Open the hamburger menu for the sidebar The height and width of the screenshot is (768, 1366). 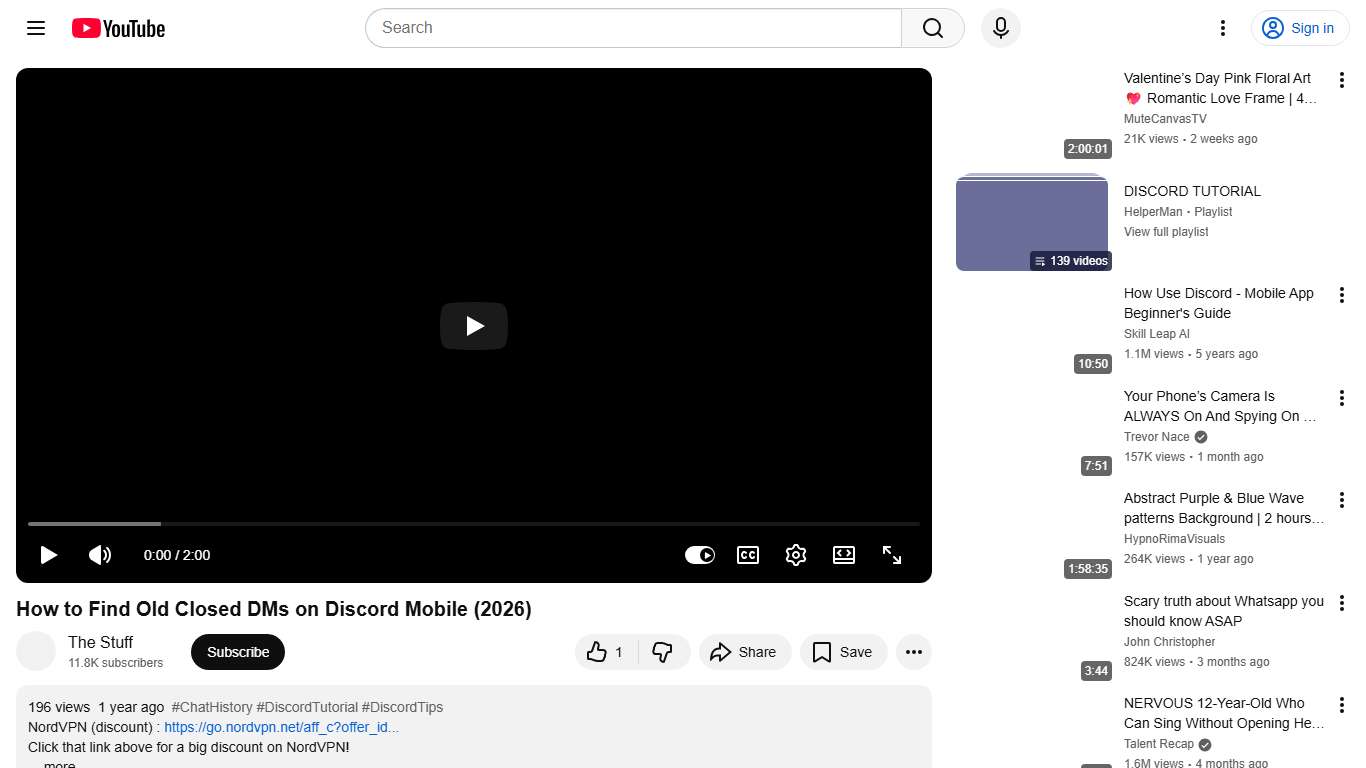click(35, 28)
